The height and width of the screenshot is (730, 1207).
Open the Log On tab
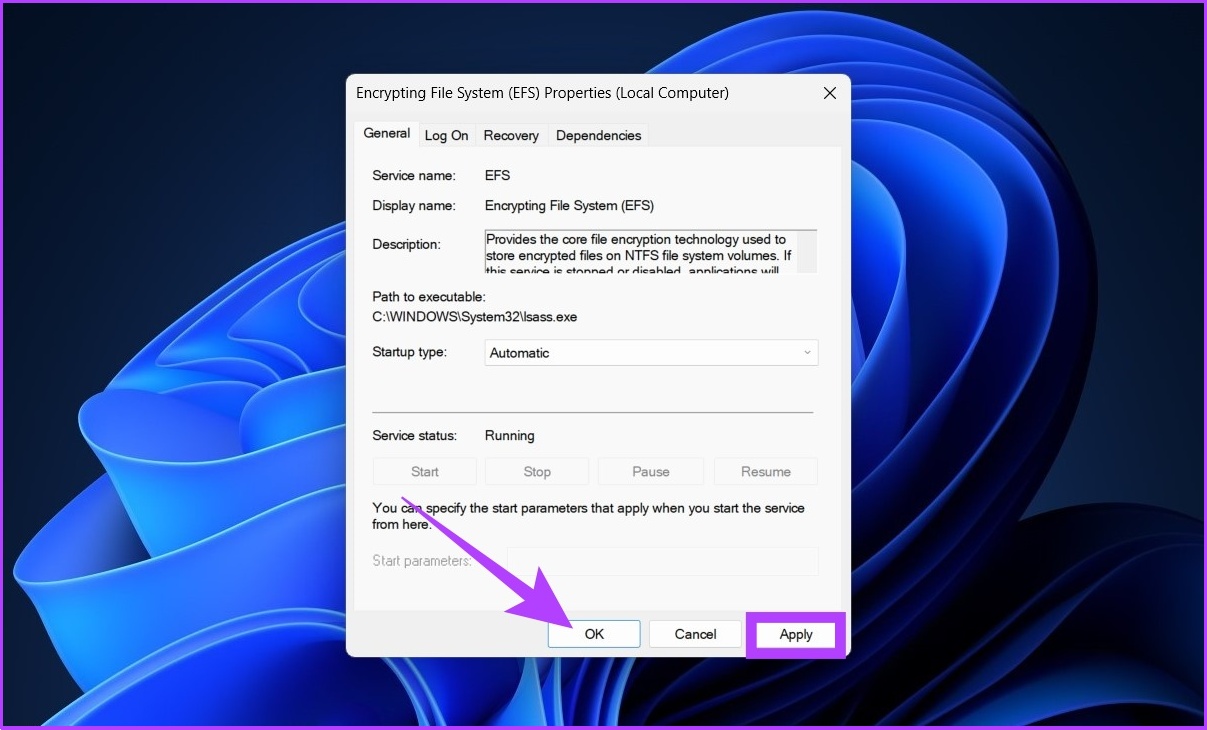click(446, 135)
